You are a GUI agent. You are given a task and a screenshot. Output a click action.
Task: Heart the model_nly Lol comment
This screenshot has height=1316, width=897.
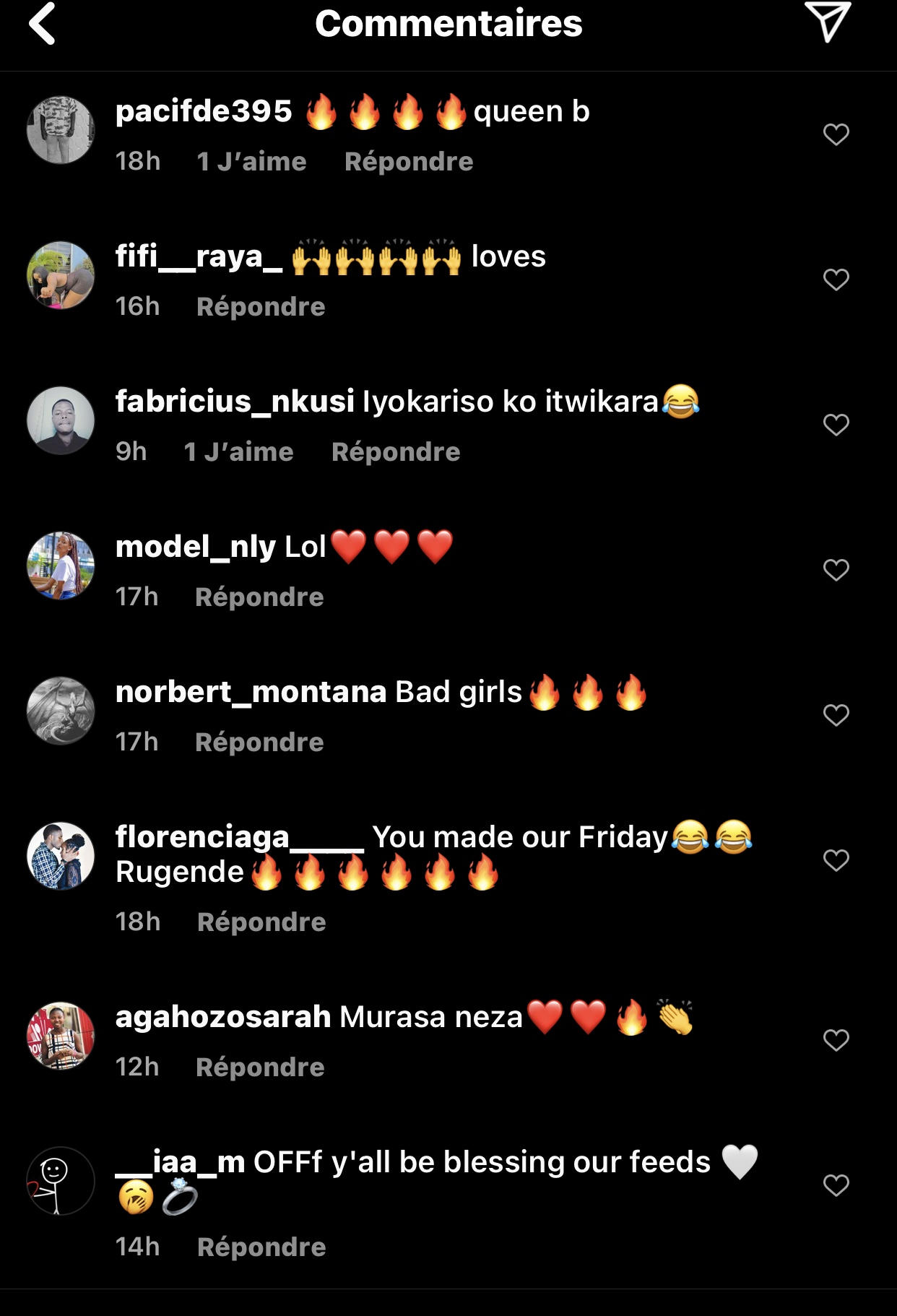[x=836, y=570]
